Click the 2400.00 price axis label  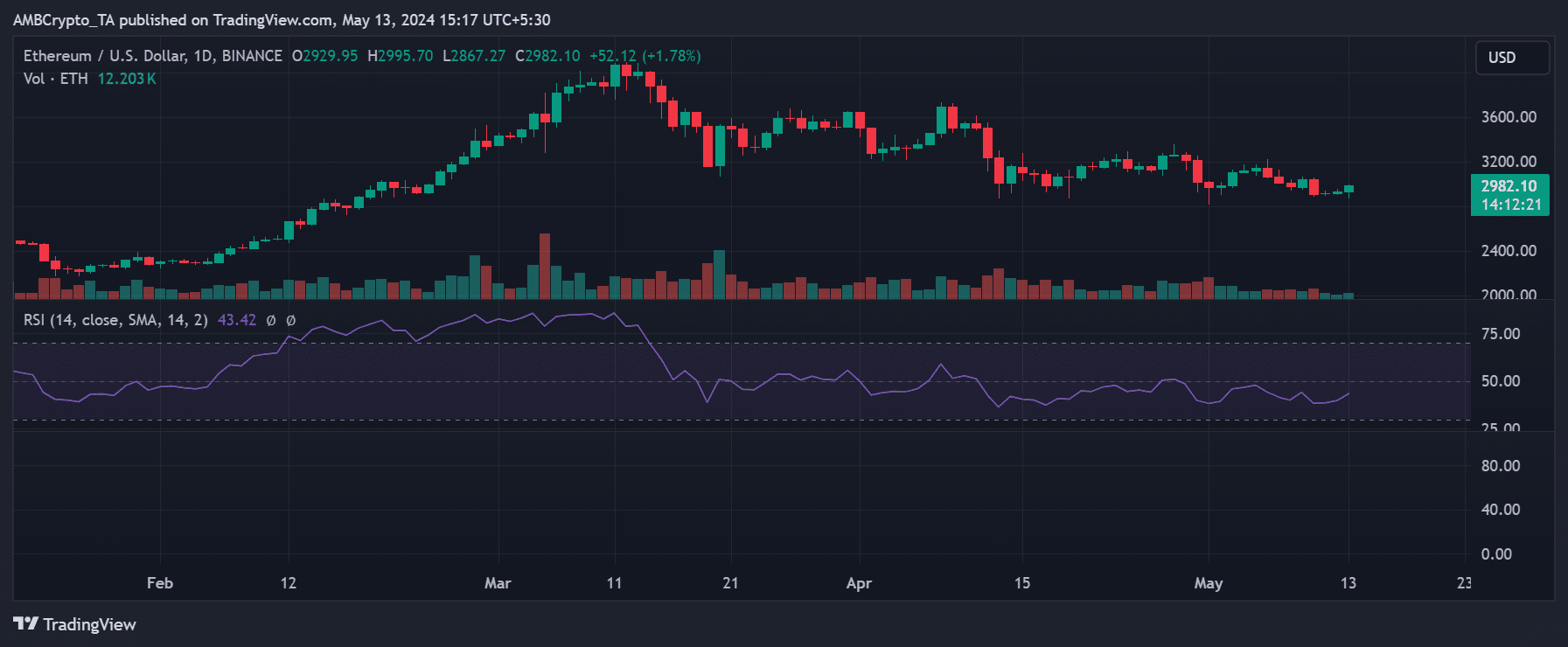(x=1509, y=251)
